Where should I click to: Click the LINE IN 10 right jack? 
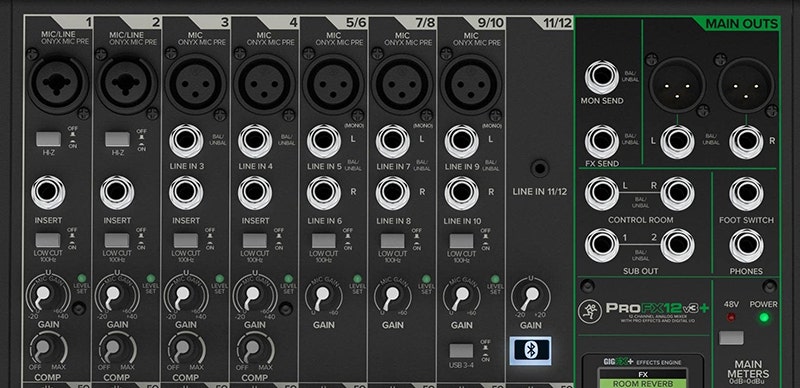[461, 193]
